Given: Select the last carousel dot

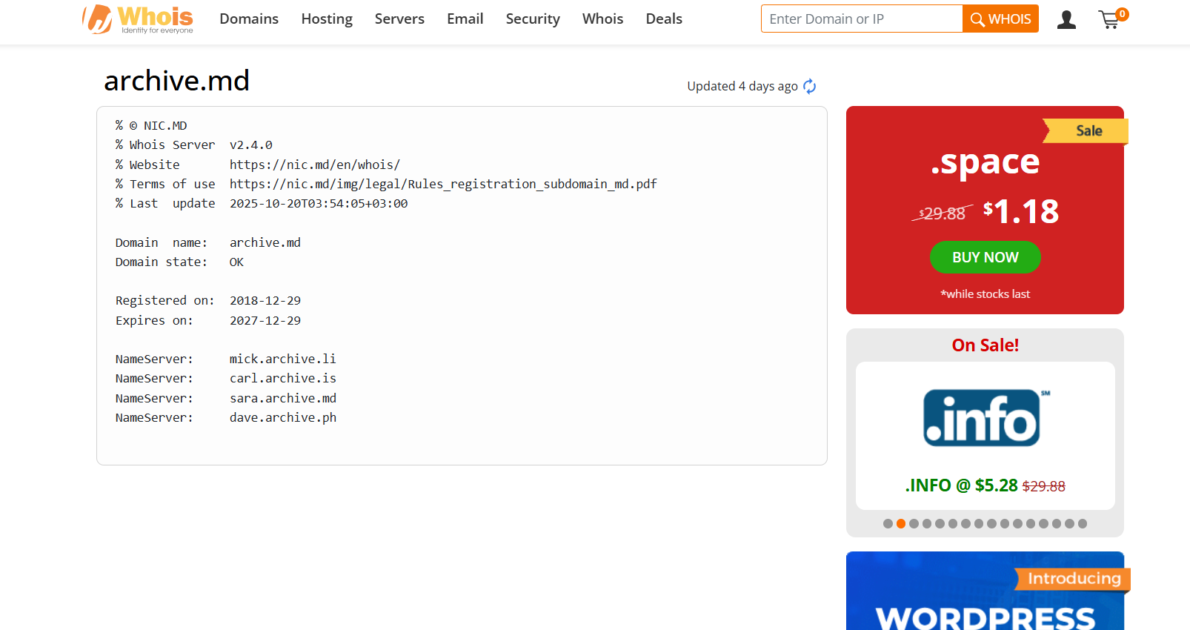Looking at the screenshot, I should [x=1082, y=524].
